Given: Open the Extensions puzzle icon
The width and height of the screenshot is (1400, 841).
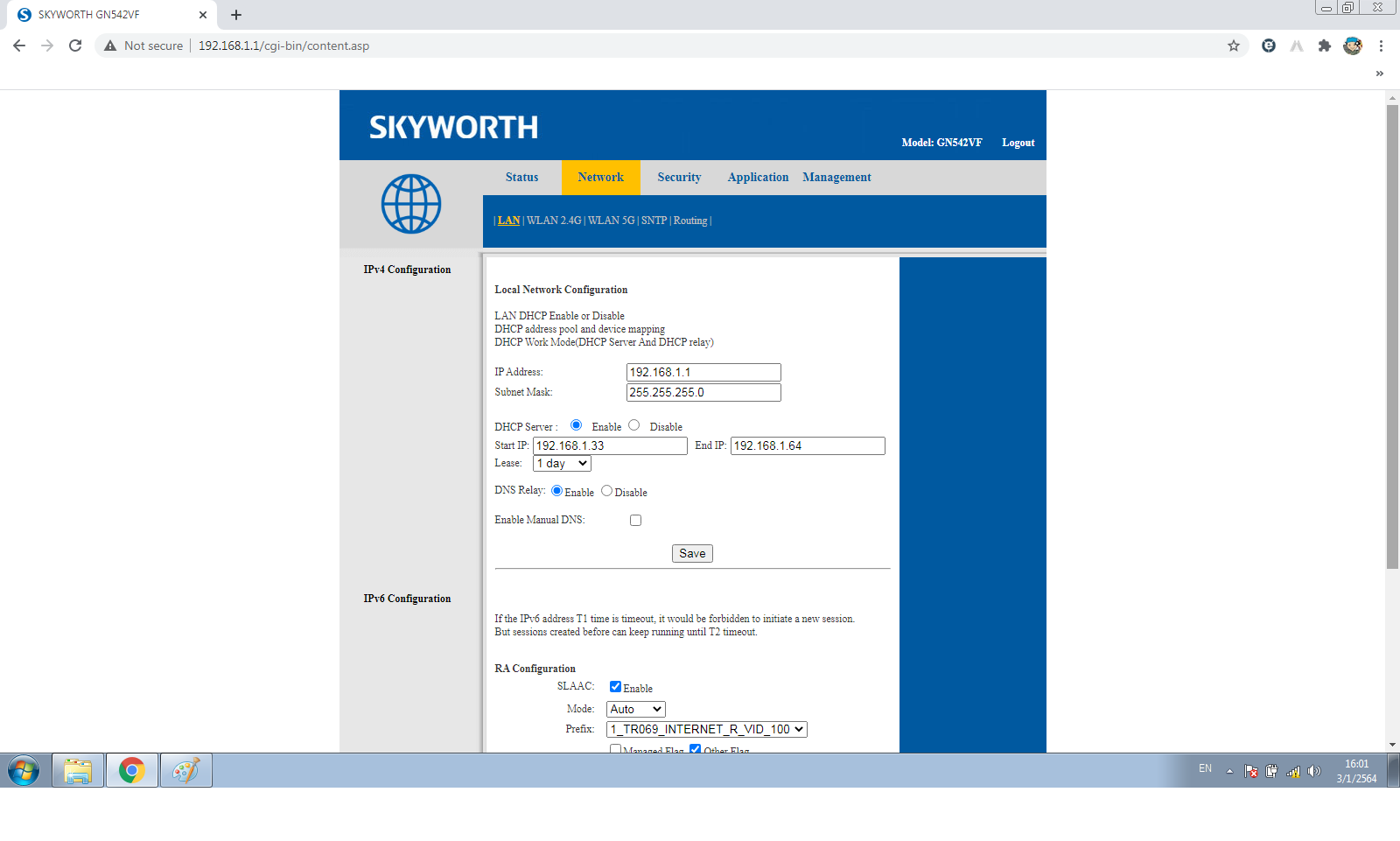Looking at the screenshot, I should pyautogui.click(x=1325, y=46).
